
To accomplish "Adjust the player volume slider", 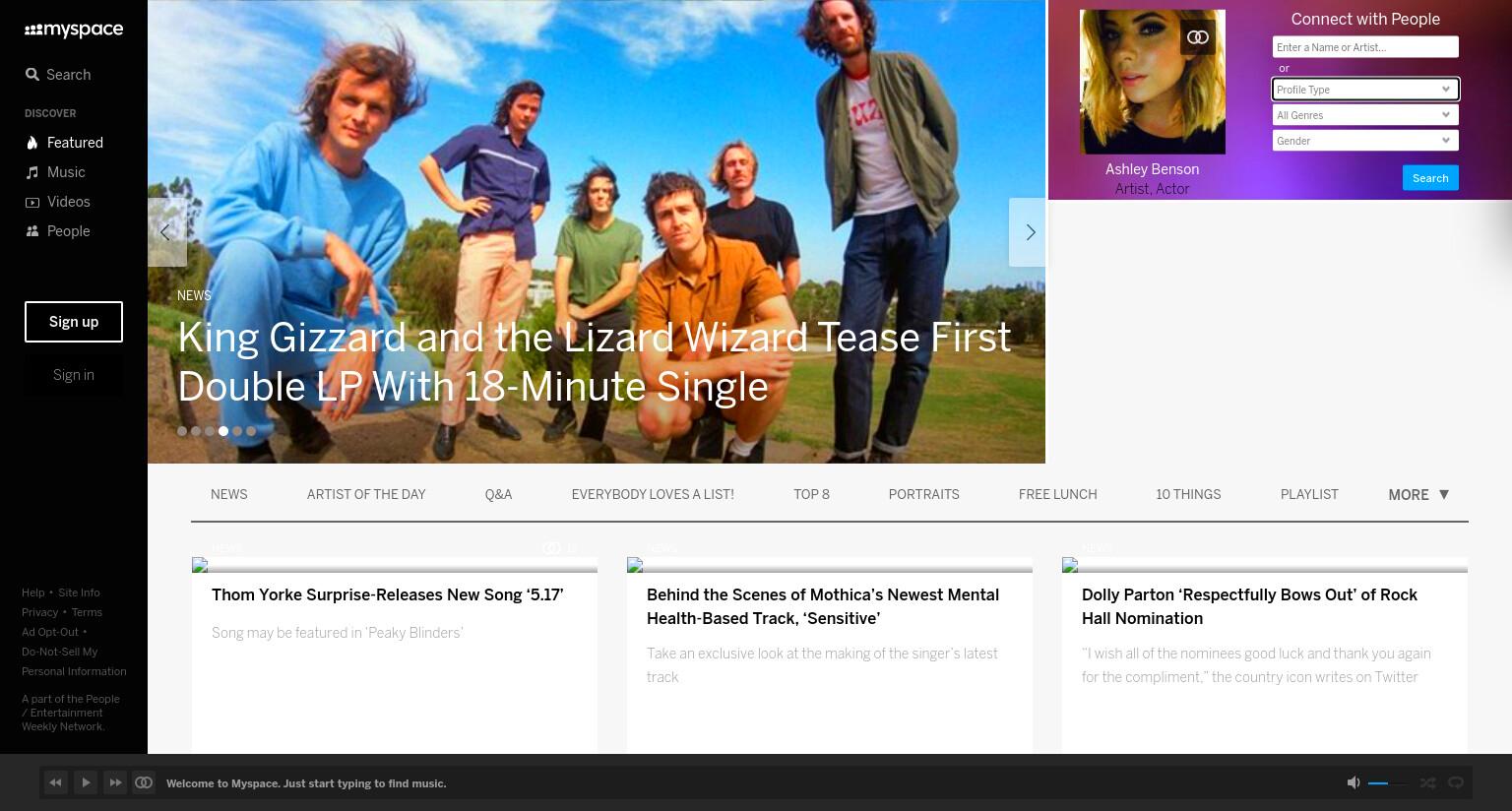I will (x=1388, y=783).
